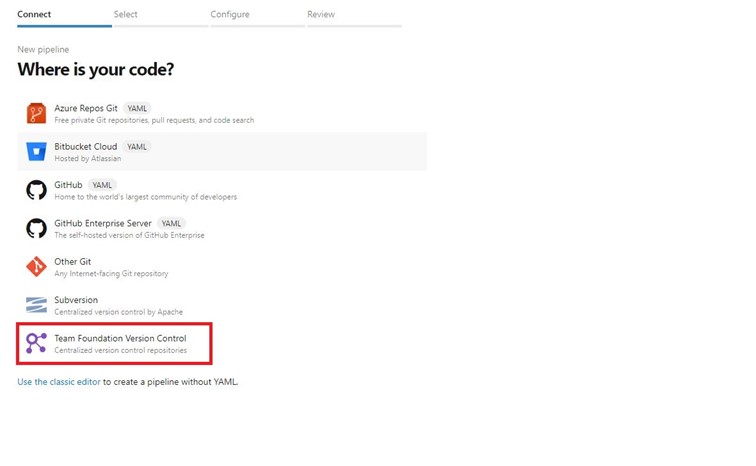This screenshot has height=466, width=756.
Task: Click the YAML badge next to GitHub
Action: pos(102,185)
